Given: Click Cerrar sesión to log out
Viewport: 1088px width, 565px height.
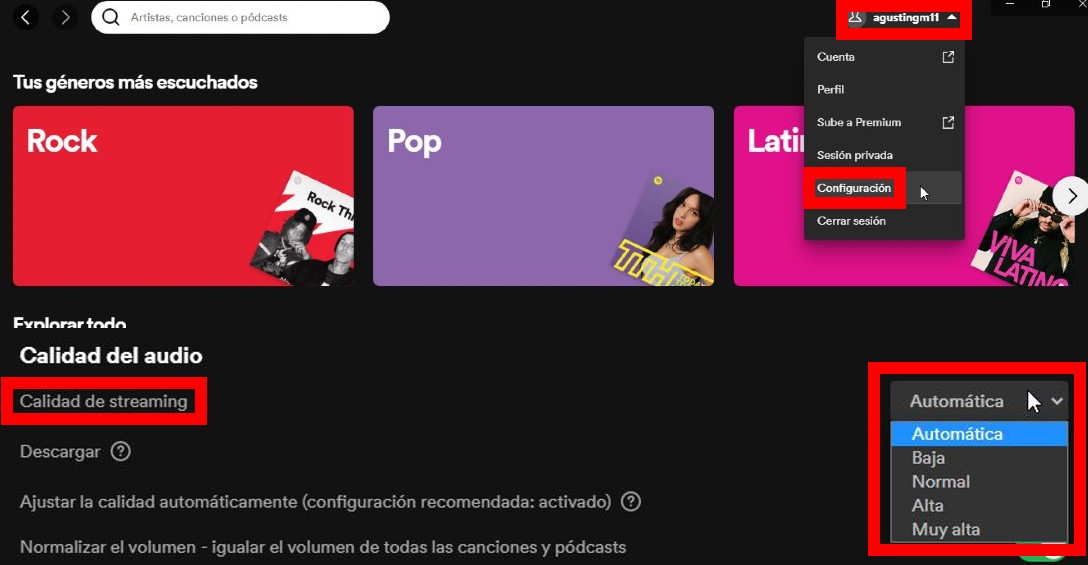Looking at the screenshot, I should 851,221.
